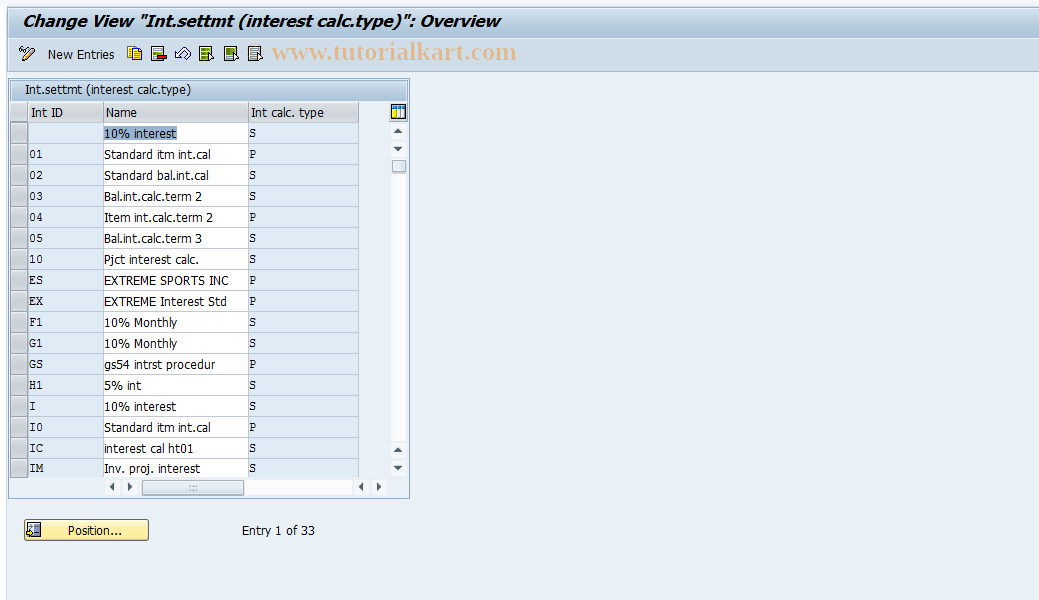The image size is (1039, 600).
Task: Click the '10% Monthly' name for ID G1
Action: pos(176,343)
